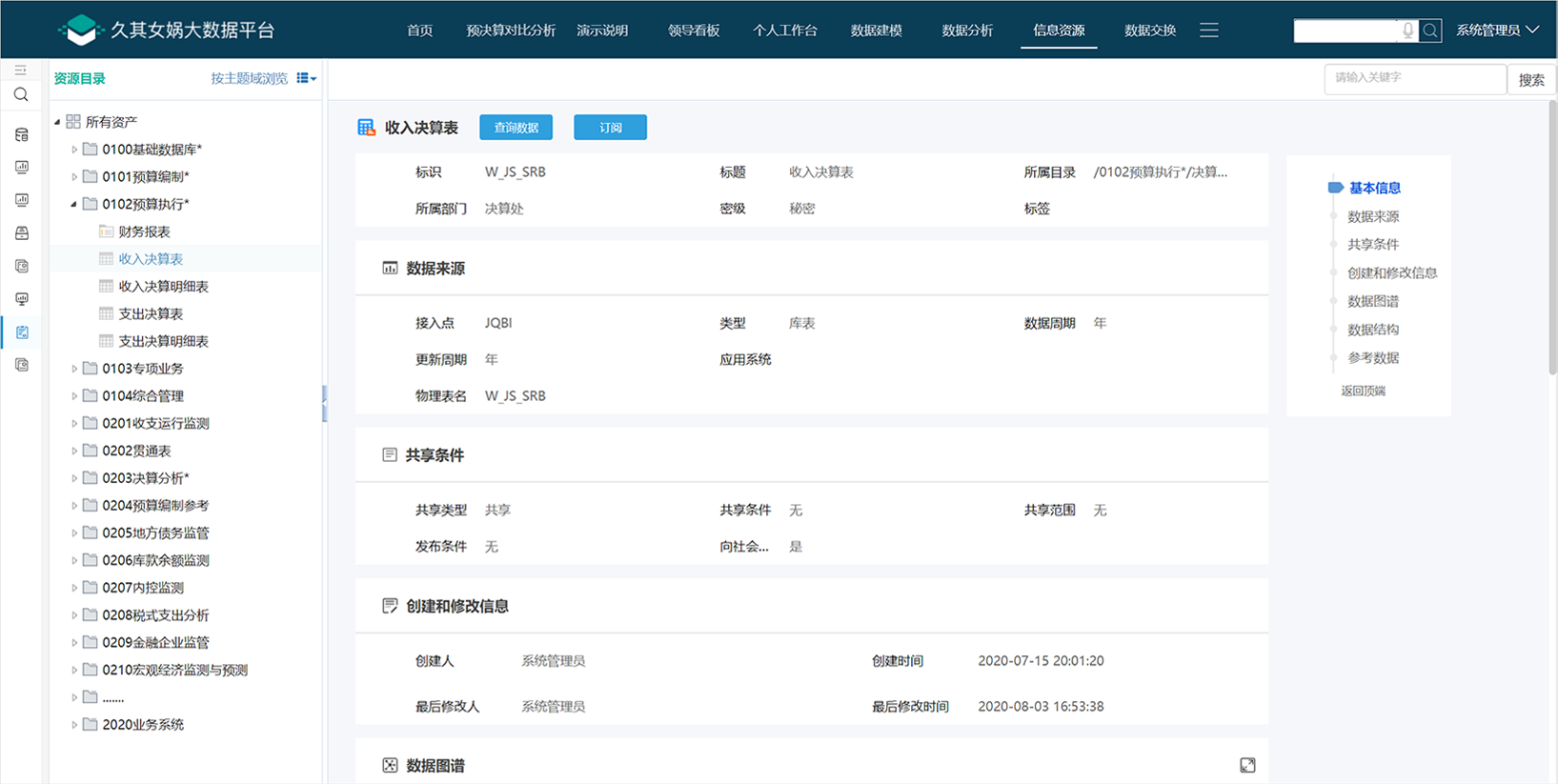Click the magnifier button beside top search box
This screenshot has height=784, width=1558.
coord(1430,30)
